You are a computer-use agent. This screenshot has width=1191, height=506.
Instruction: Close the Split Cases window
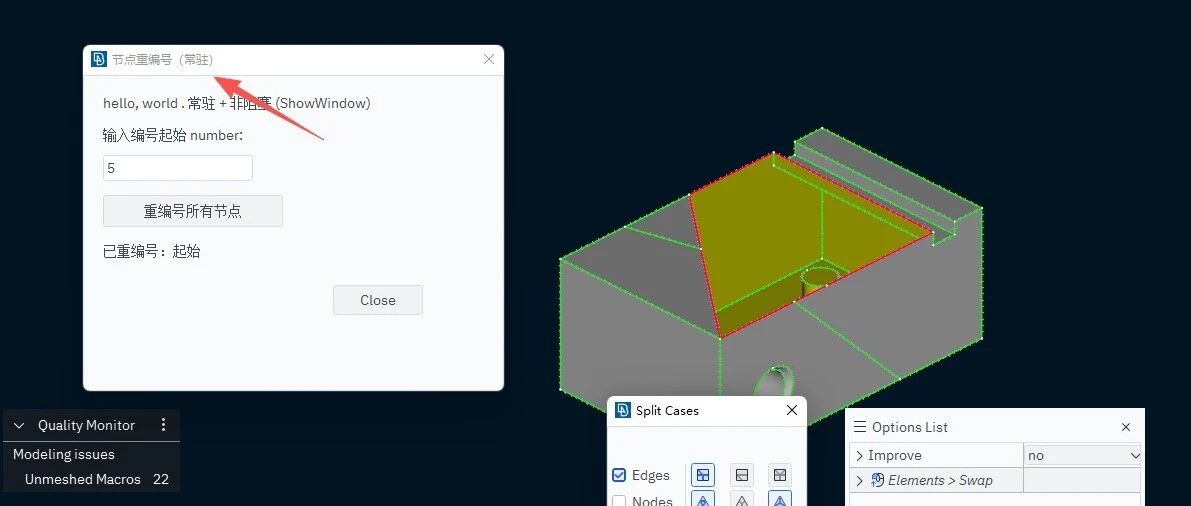tap(791, 410)
